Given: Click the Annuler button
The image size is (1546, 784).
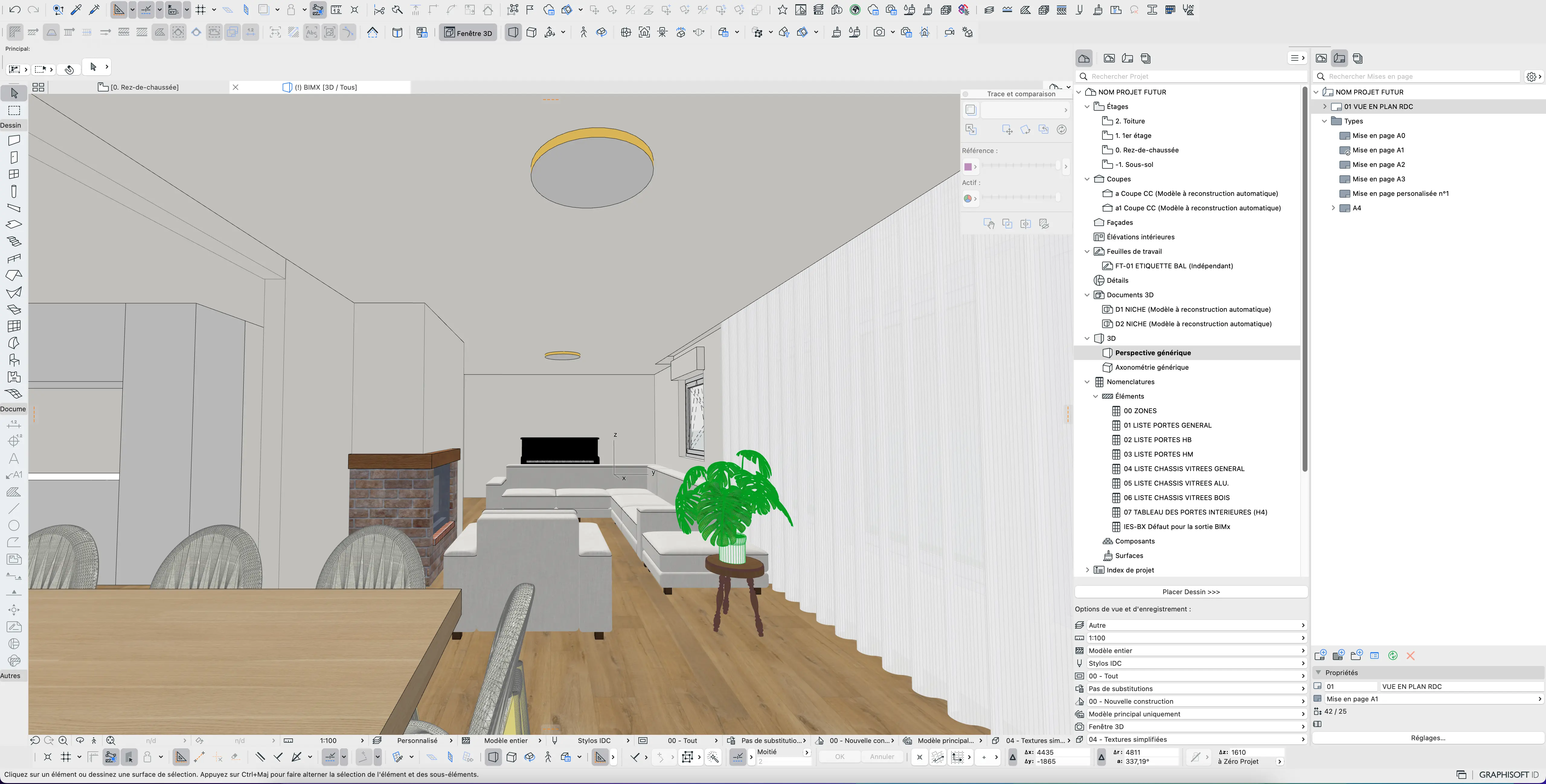Looking at the screenshot, I should [x=882, y=757].
